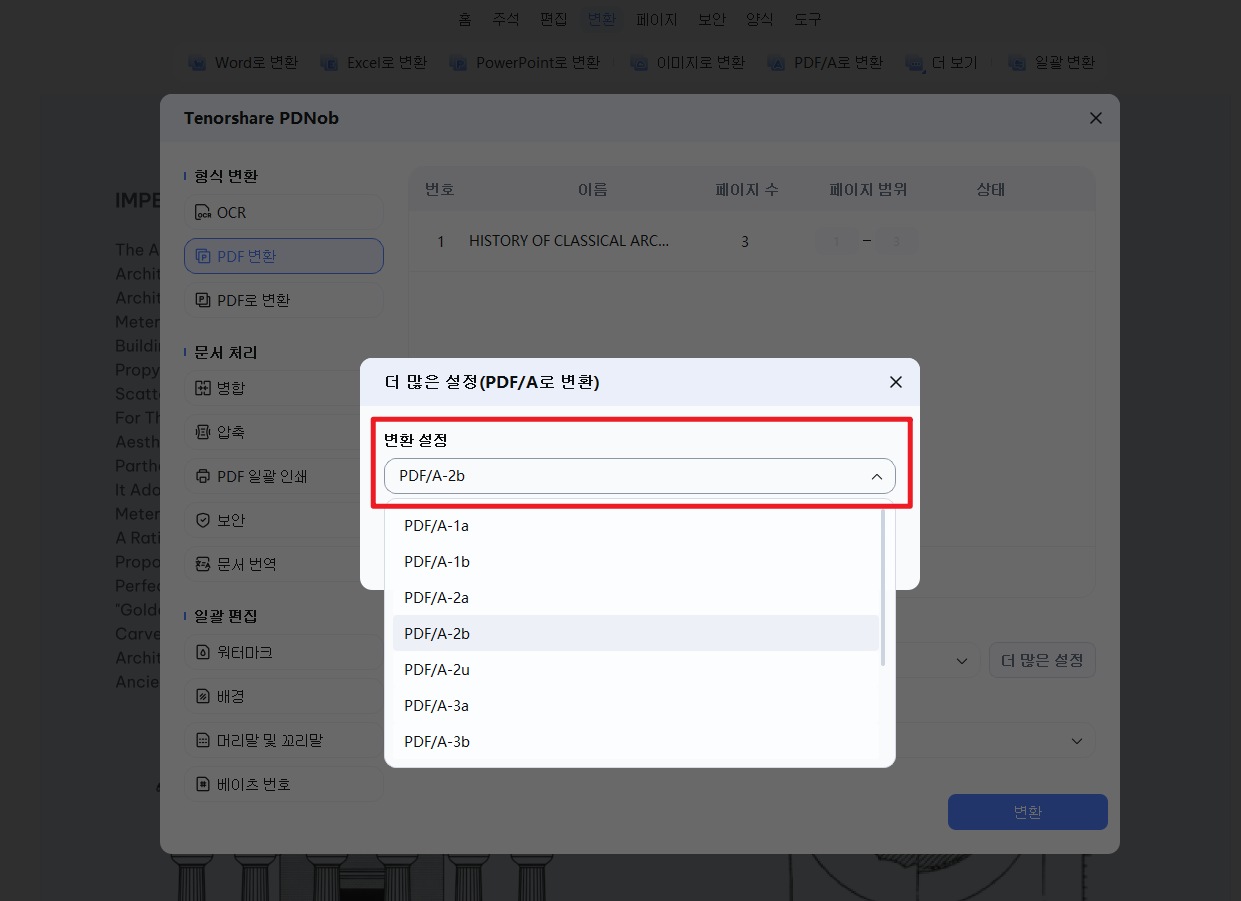
Task: Click the blue 변환 button
Action: pyautogui.click(x=1028, y=812)
